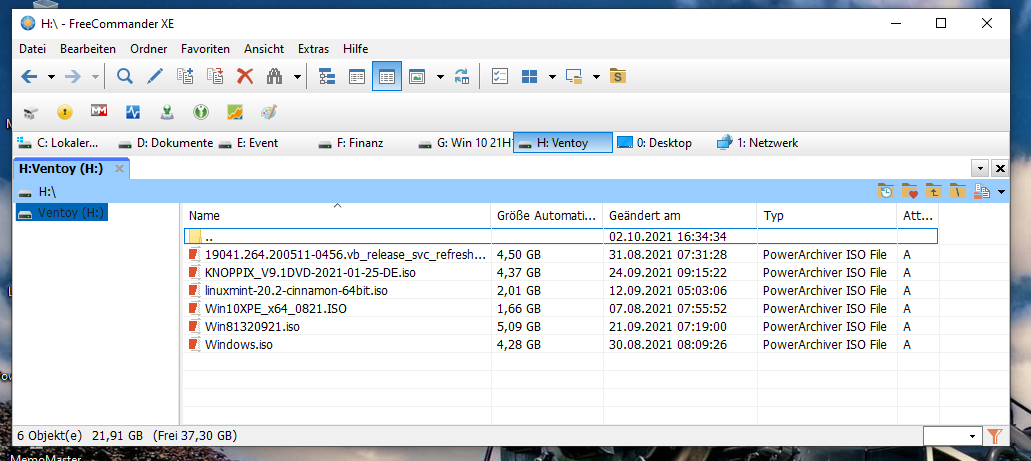The image size is (1031, 461).
Task: Delete selection with the red X
Action: pos(245,76)
